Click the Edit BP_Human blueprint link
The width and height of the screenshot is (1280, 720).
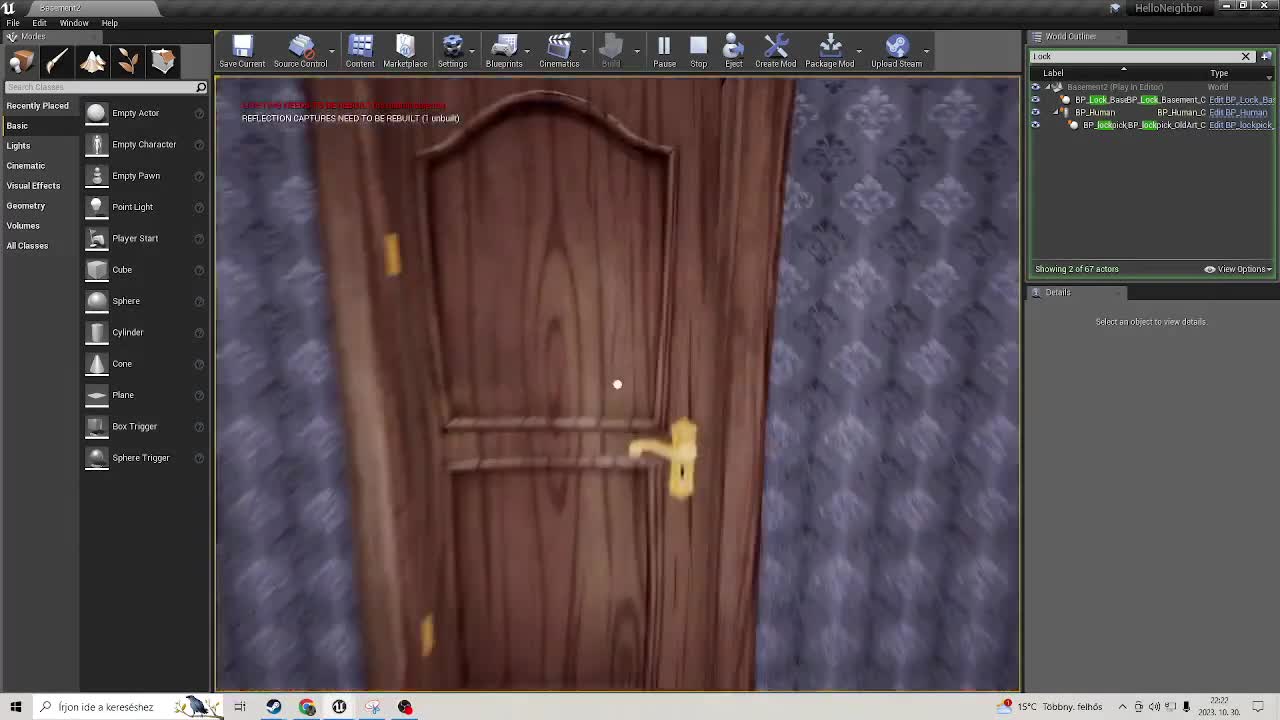coord(1237,113)
